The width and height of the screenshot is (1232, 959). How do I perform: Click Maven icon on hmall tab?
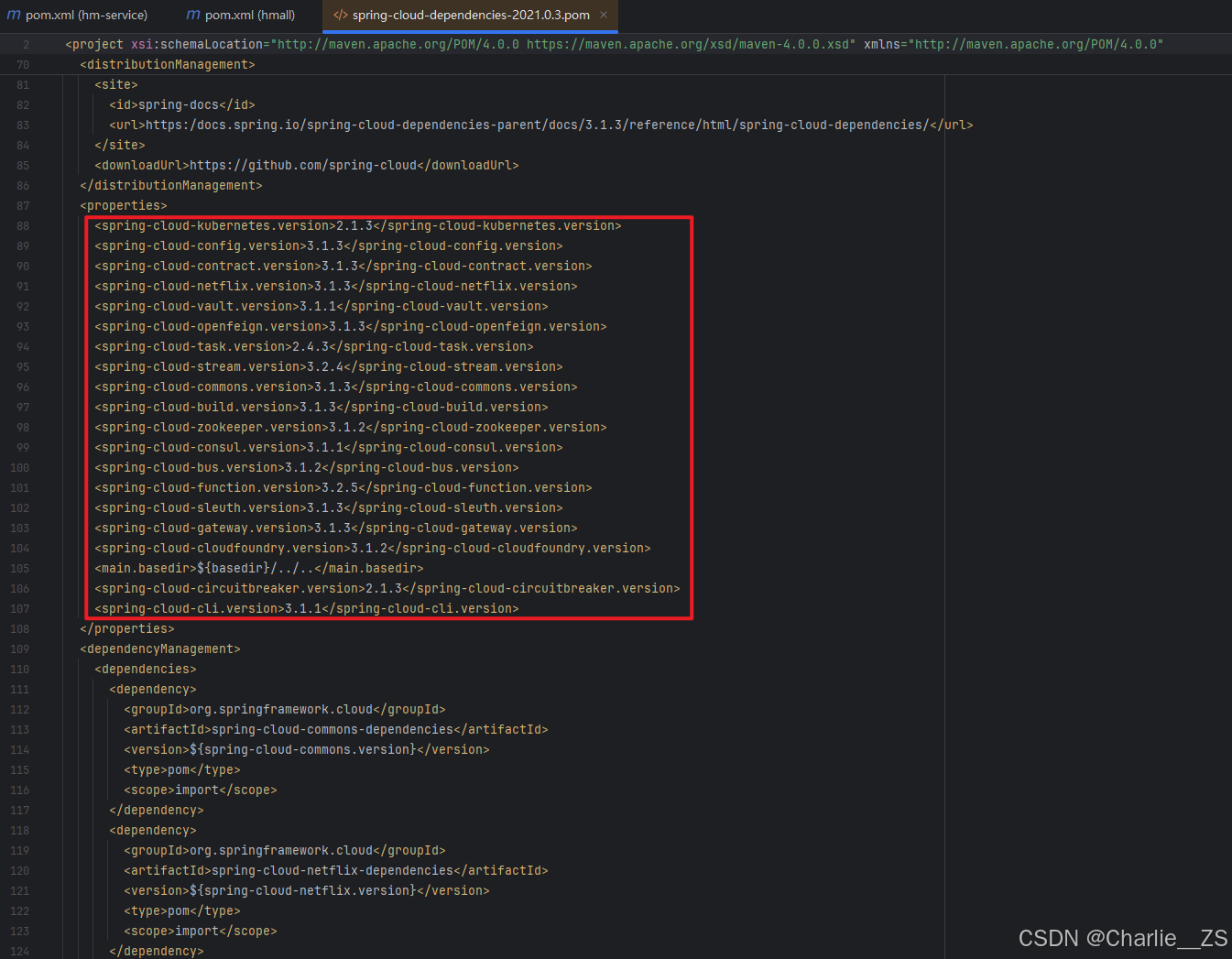(193, 15)
